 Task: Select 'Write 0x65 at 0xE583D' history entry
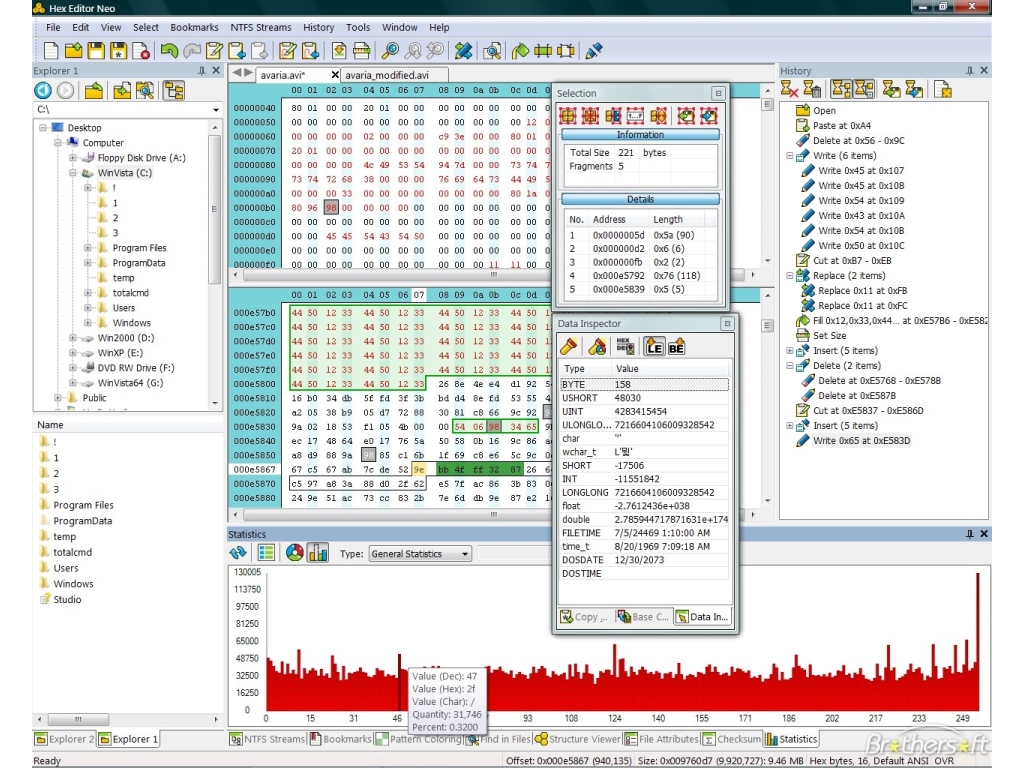pyautogui.click(x=861, y=441)
